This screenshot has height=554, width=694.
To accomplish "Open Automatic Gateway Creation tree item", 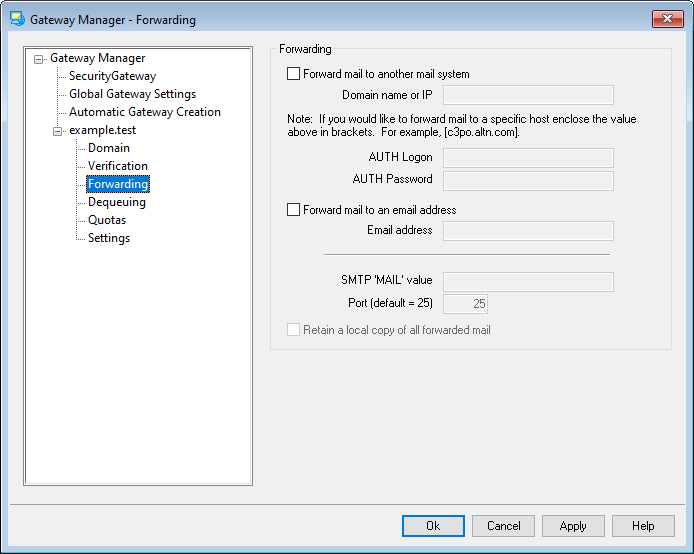I will [144, 112].
